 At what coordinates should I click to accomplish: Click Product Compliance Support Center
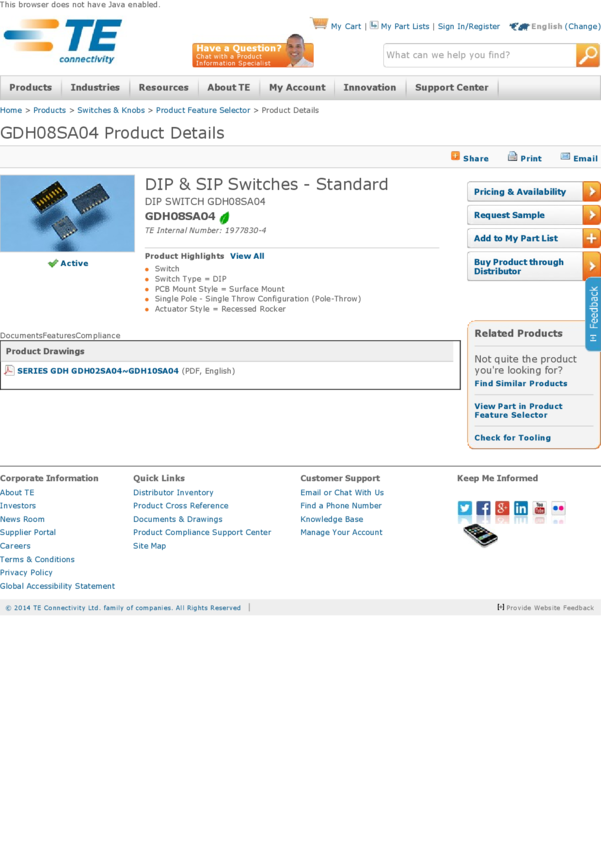pos(202,532)
